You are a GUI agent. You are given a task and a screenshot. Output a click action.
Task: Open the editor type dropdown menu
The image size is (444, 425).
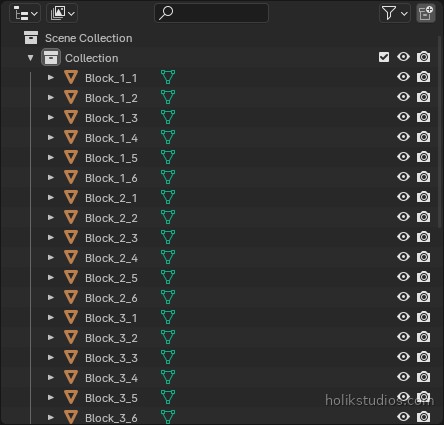click(25, 13)
